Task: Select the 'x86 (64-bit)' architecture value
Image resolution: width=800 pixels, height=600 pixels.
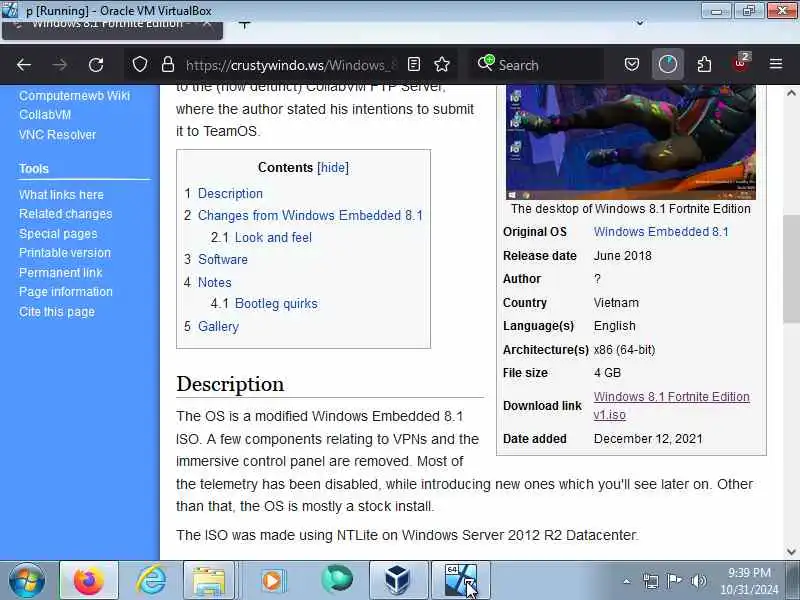Action: click(624, 349)
